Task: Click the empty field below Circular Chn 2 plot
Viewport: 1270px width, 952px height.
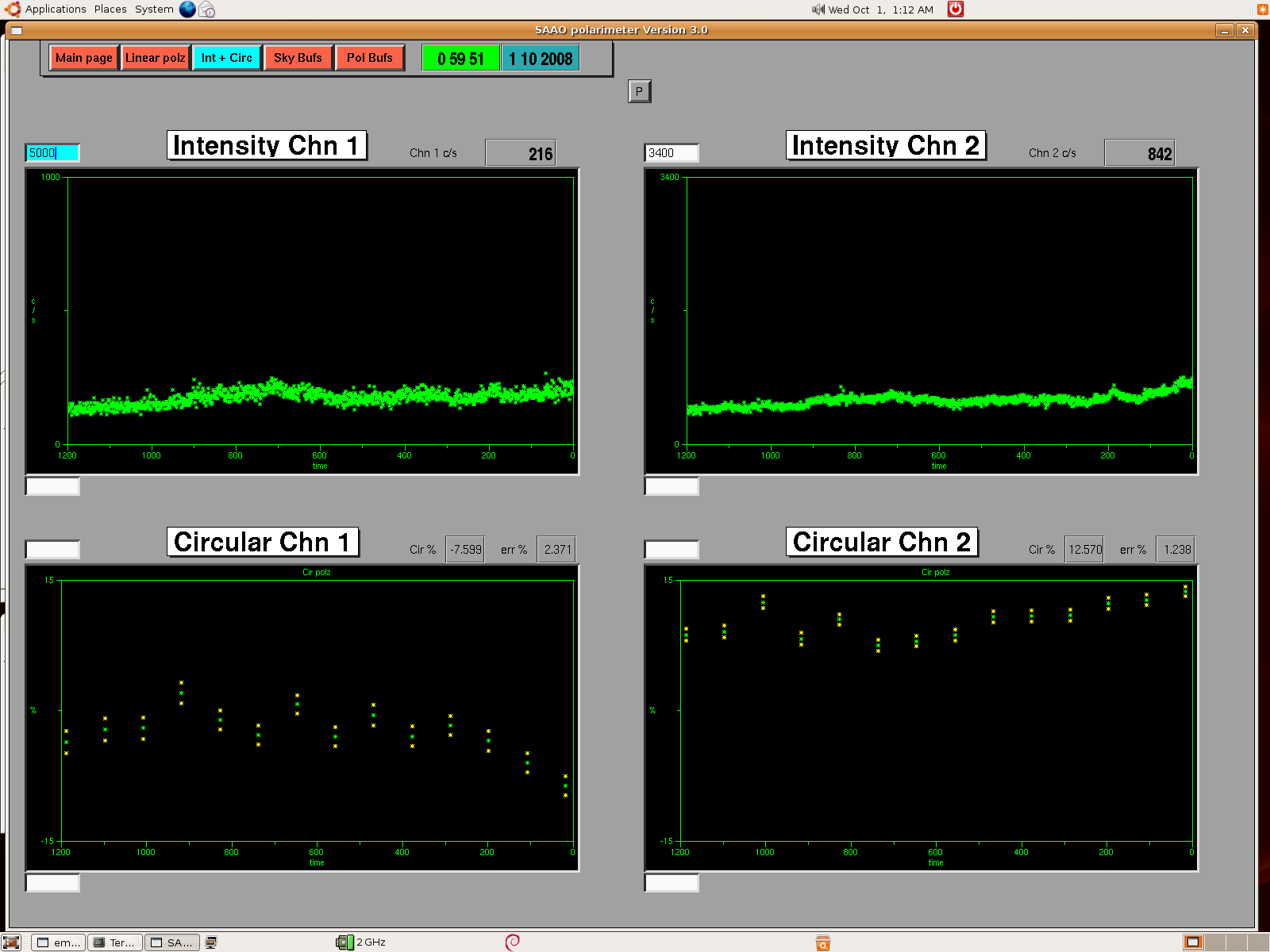Action: [x=672, y=882]
